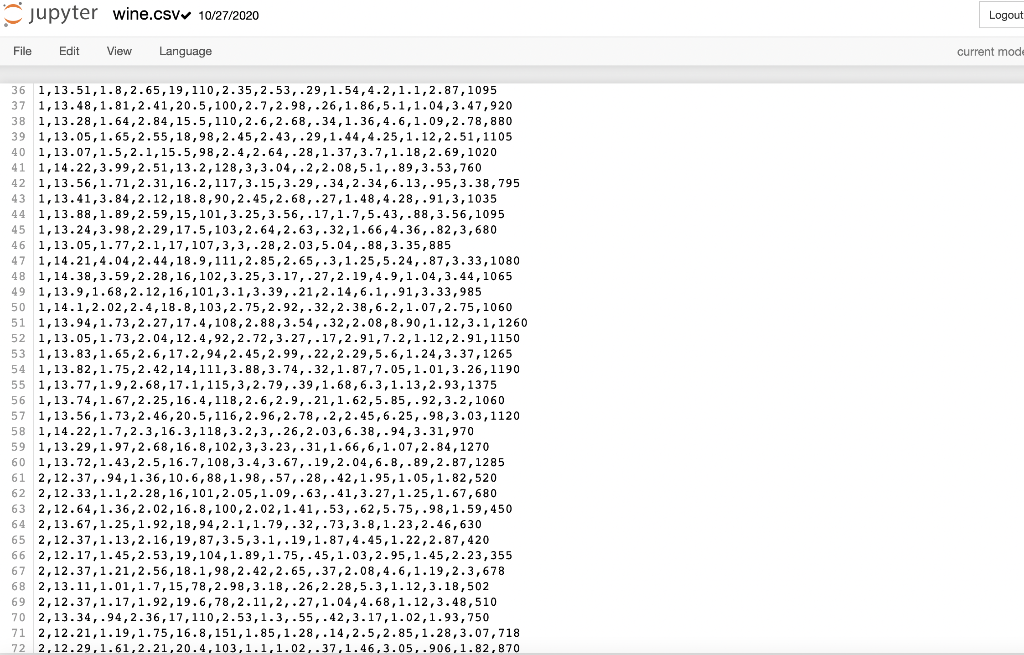Click the Logout button
The height and width of the screenshot is (655, 1024).
[x=1004, y=15]
